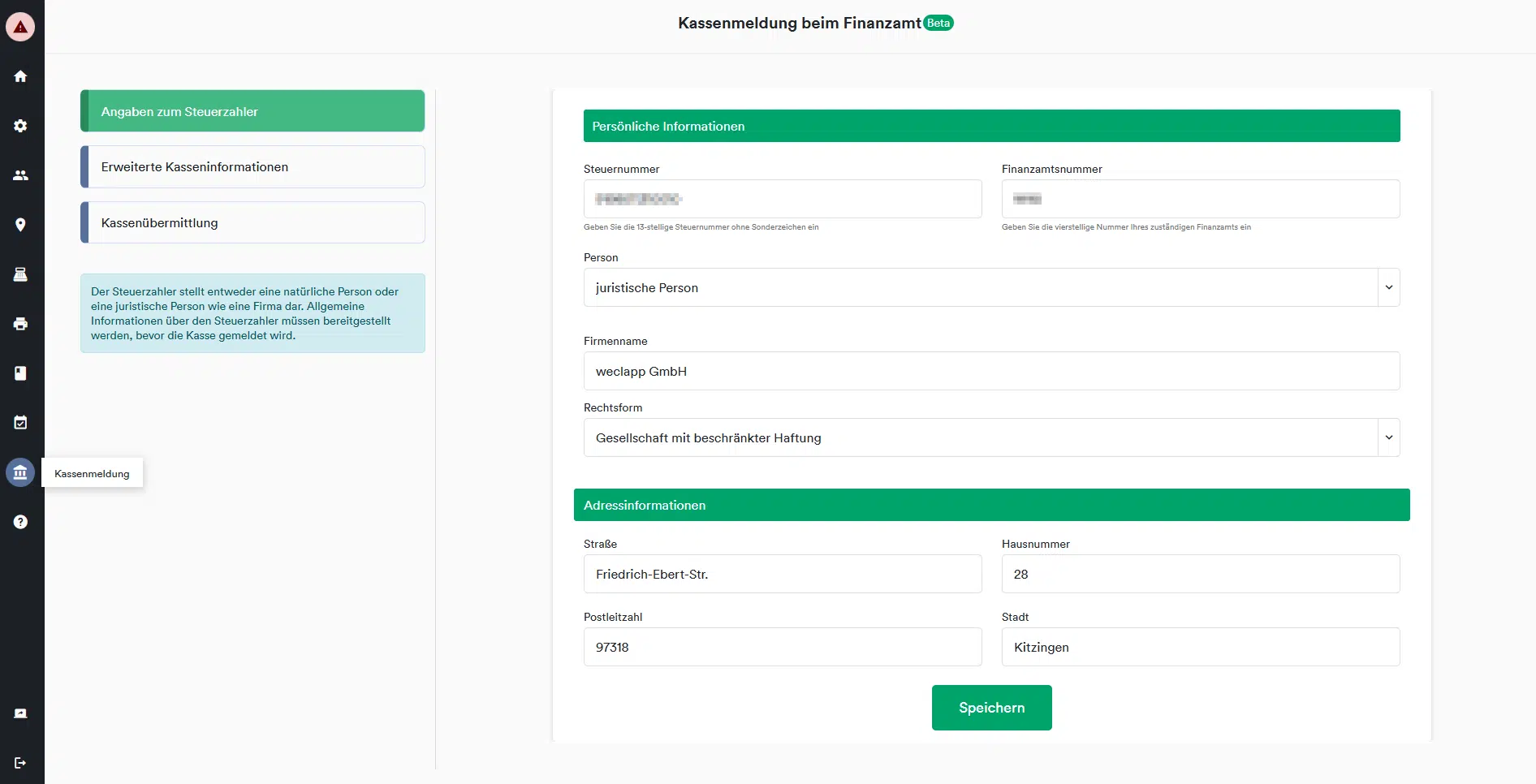
Task: Click the vierstellige Finanzamt hint text
Action: 1126,227
